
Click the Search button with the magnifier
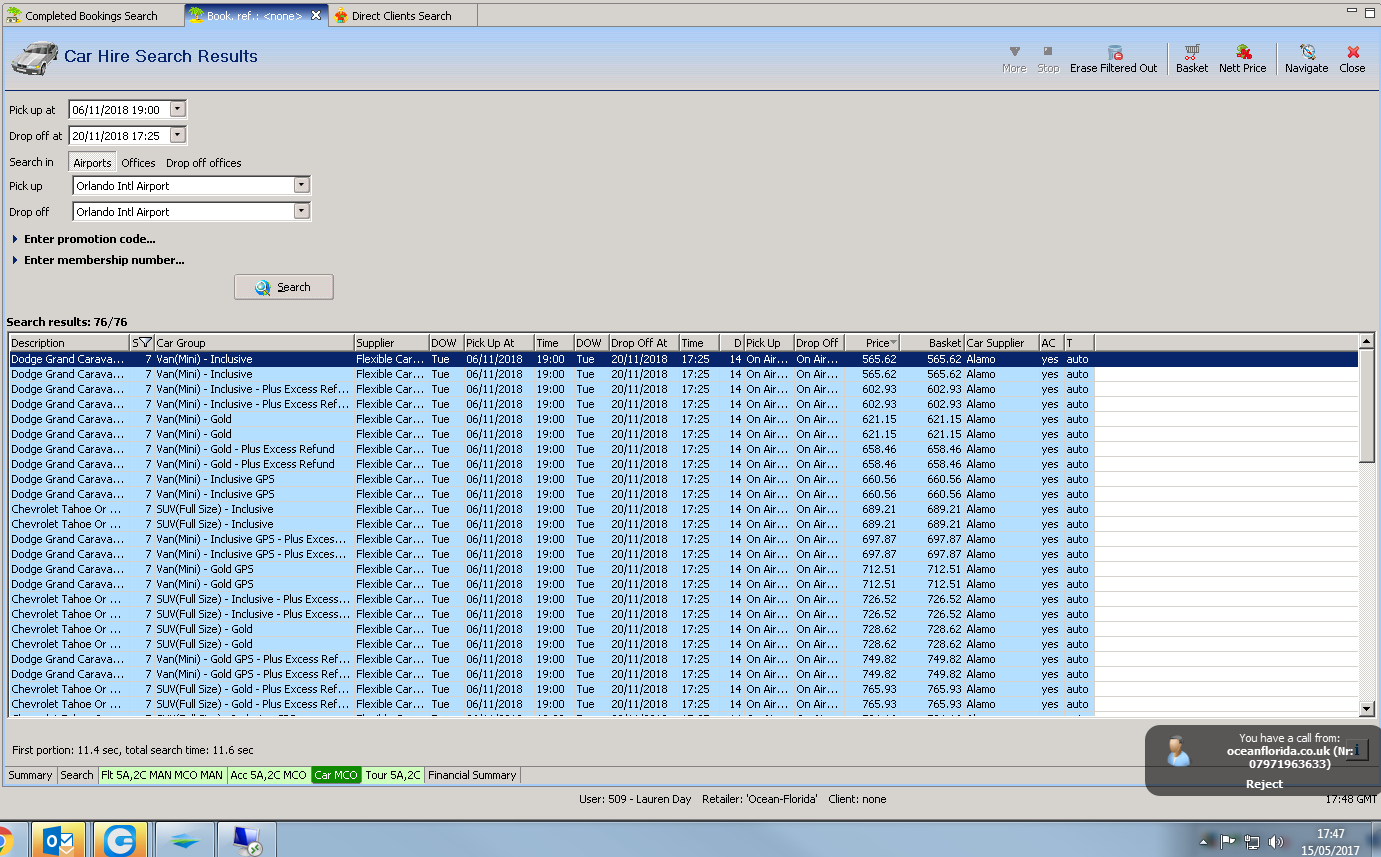pyautogui.click(x=284, y=287)
